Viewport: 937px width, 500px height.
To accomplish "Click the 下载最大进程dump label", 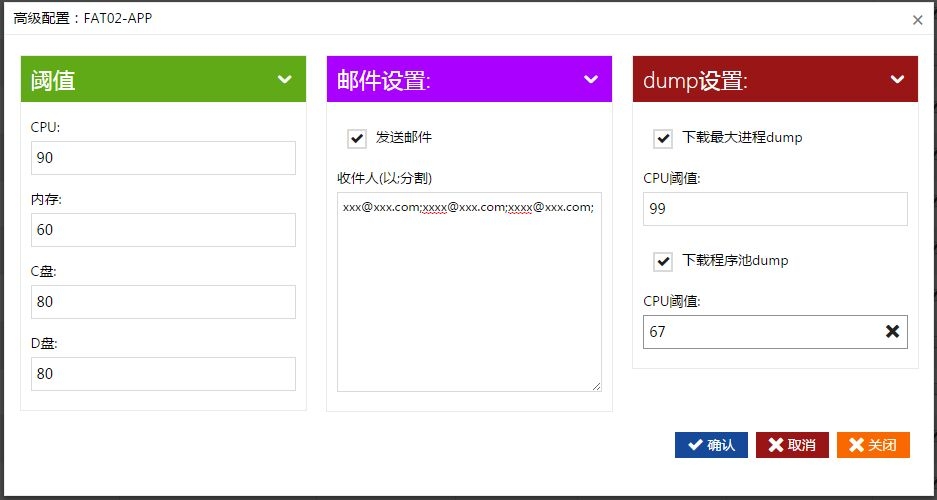I will 742,137.
